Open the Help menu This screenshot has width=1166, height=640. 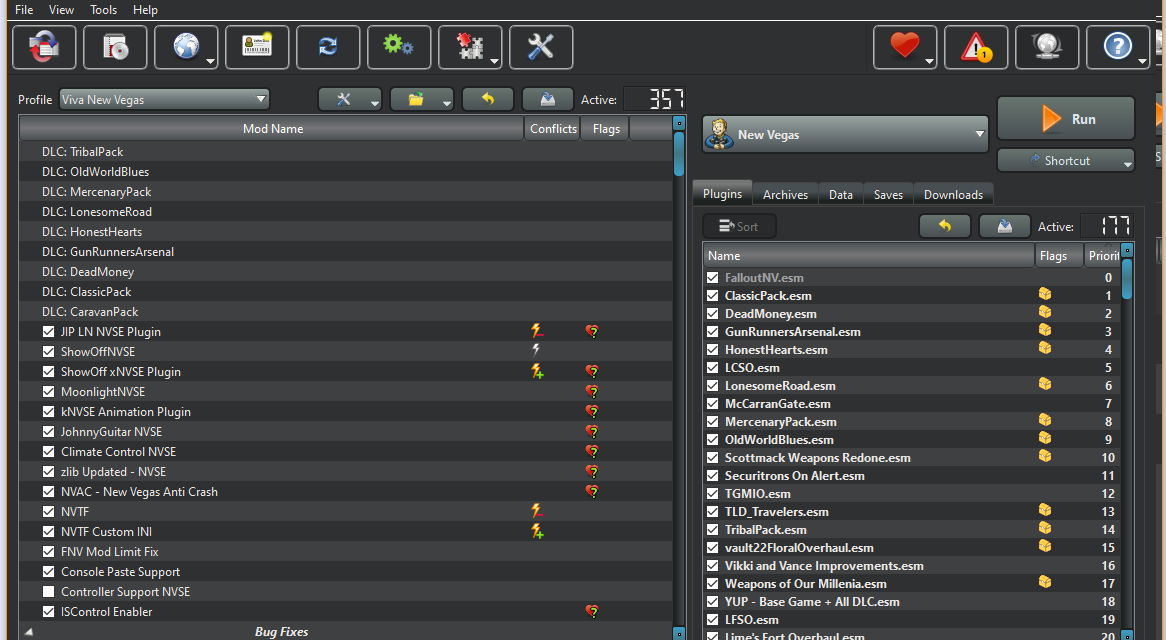[x=145, y=10]
